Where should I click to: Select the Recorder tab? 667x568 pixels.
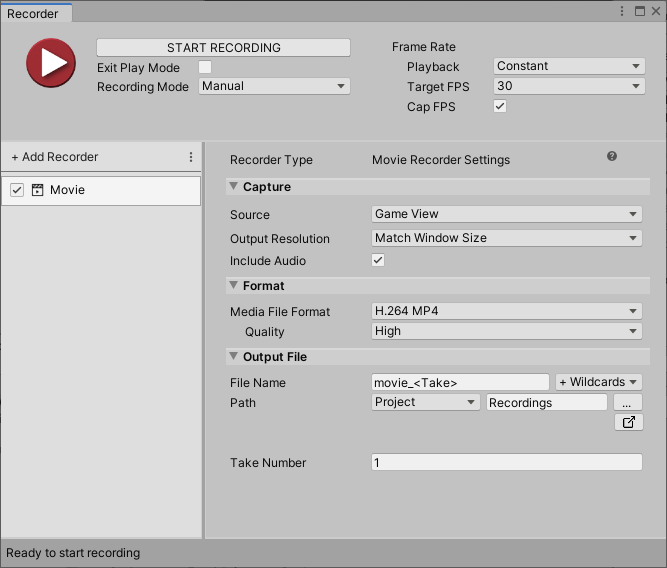(34, 13)
